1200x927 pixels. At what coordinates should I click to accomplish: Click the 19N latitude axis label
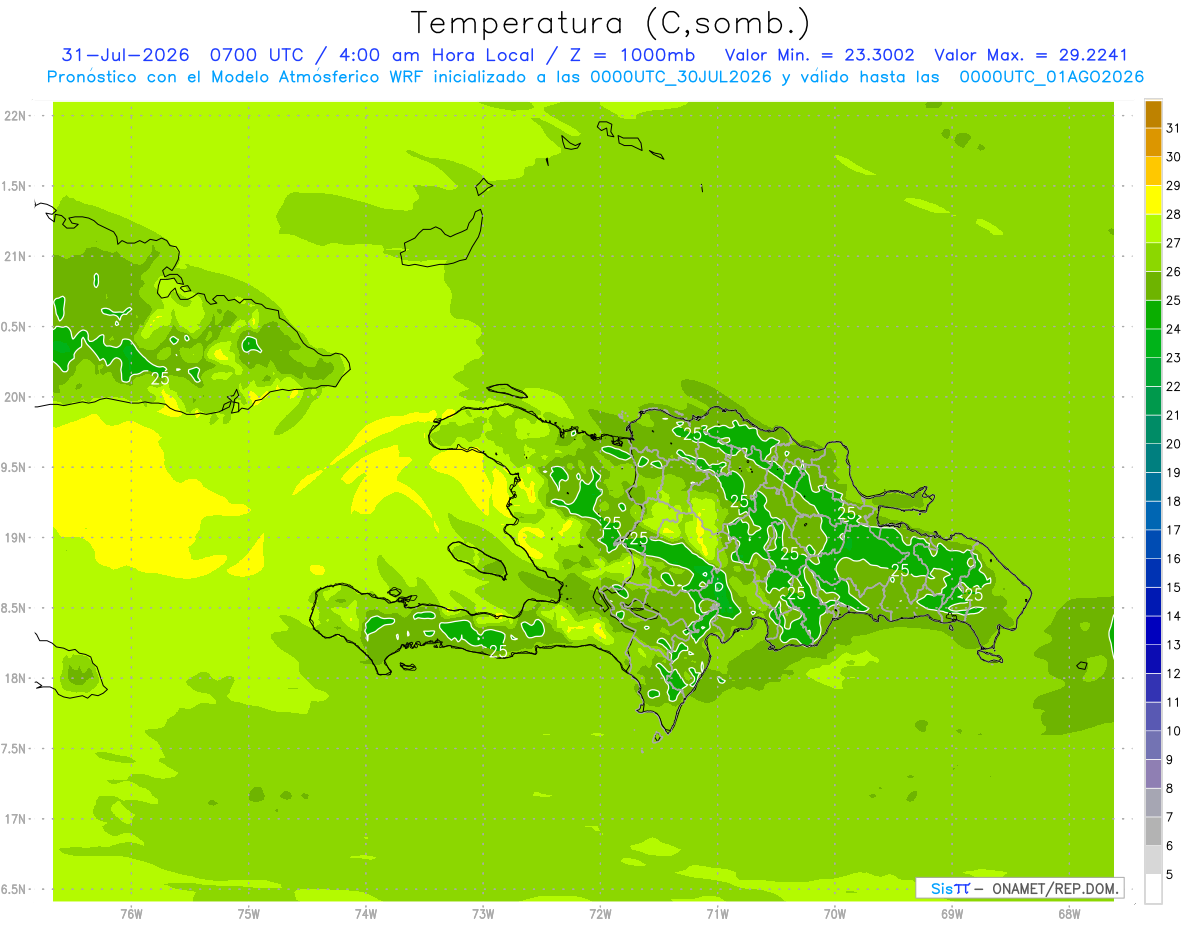coord(16,538)
